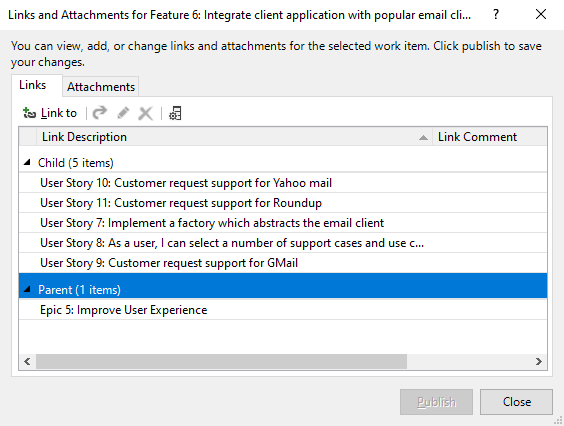Collapse the Child (5 items) group

[x=27, y=163]
